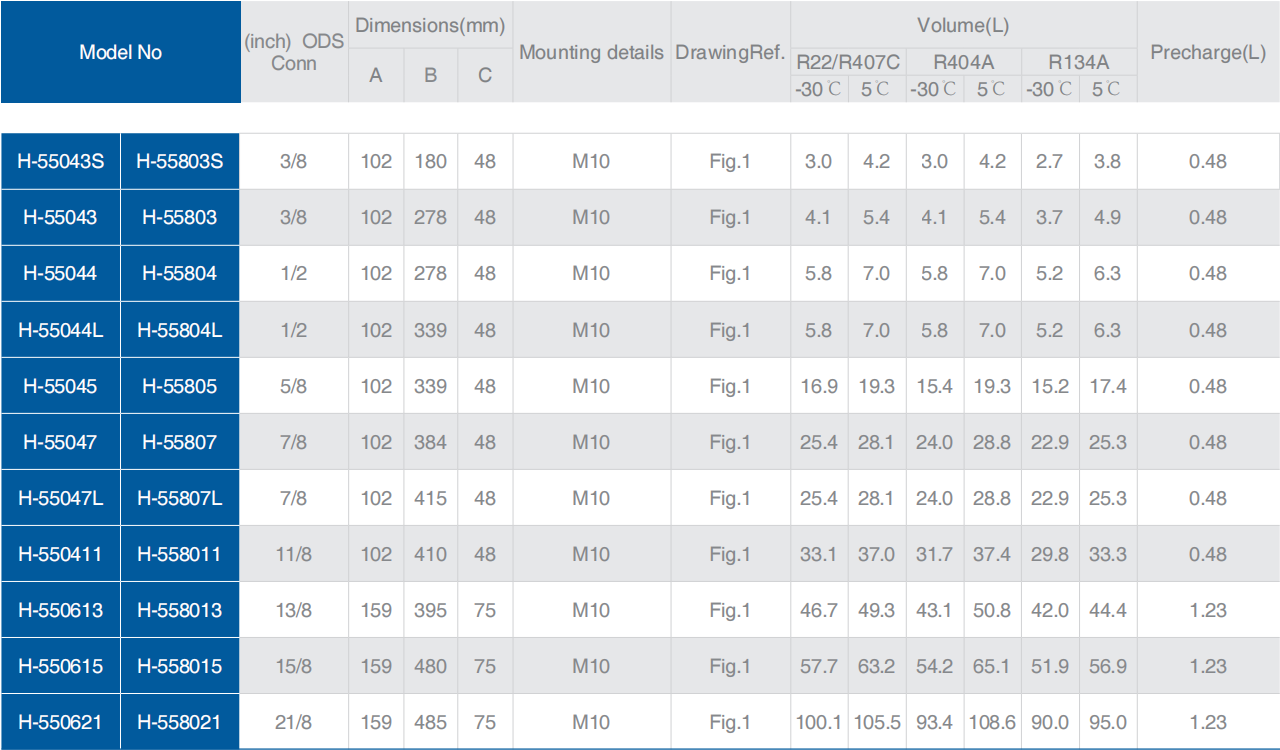Click model number H-55805

180,386
